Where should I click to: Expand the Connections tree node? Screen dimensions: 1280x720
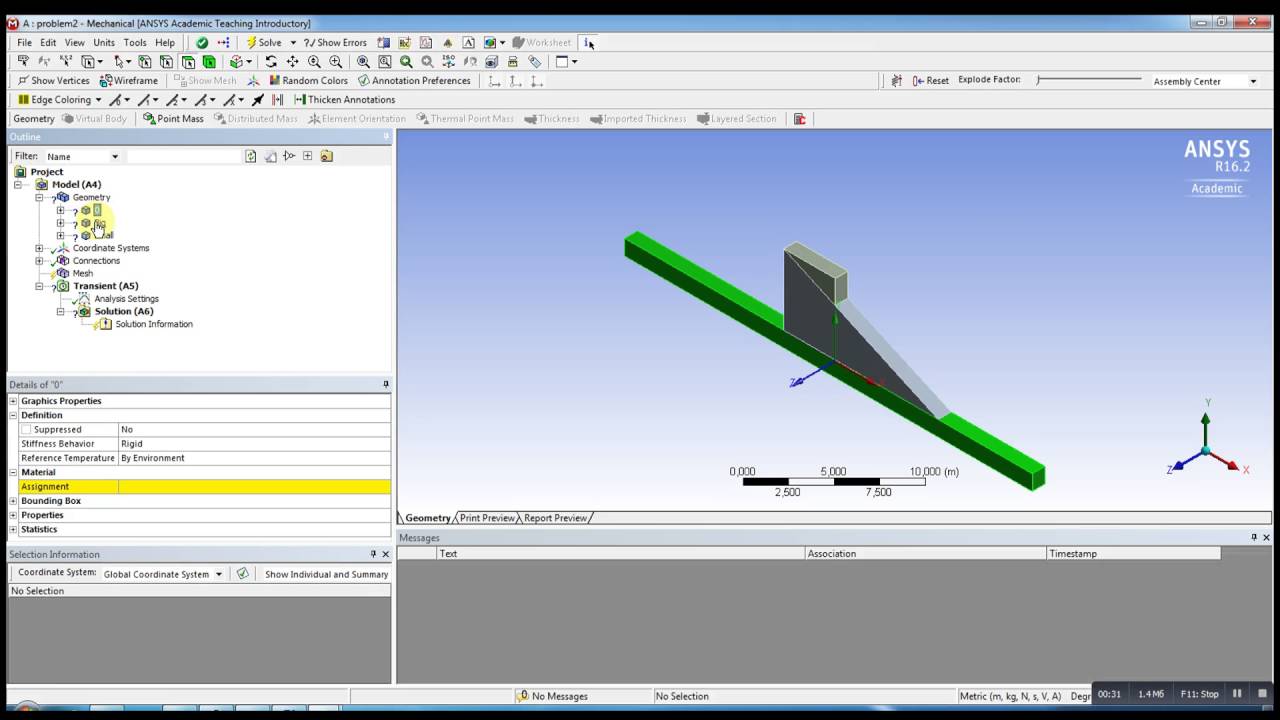click(x=39, y=261)
